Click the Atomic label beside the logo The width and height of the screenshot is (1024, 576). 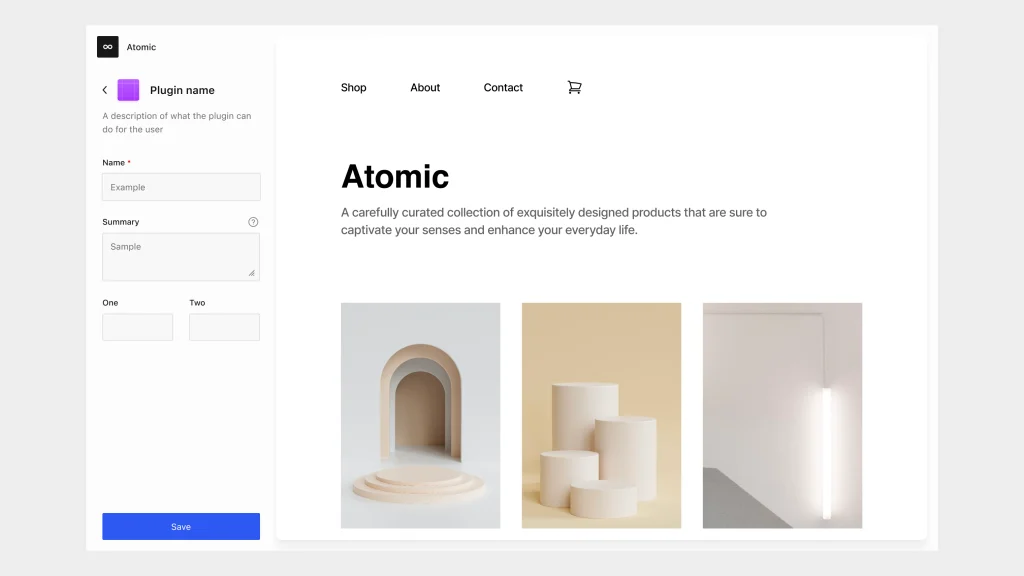click(141, 46)
